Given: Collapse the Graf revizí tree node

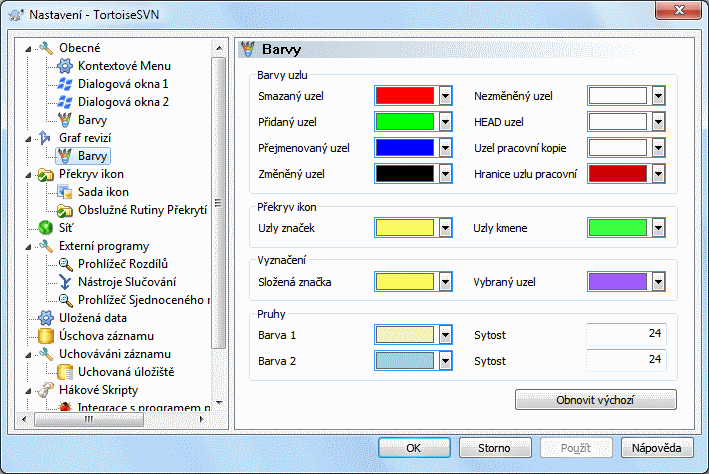Looking at the screenshot, I should pyautogui.click(x=28, y=139).
